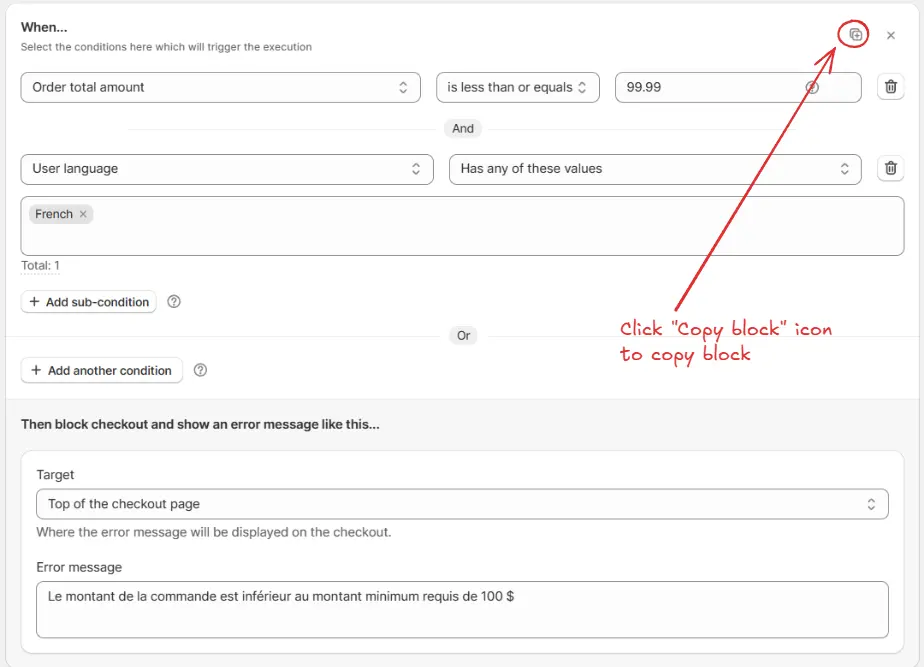
Task: Open help icon beside Add another condition
Action: [200, 370]
